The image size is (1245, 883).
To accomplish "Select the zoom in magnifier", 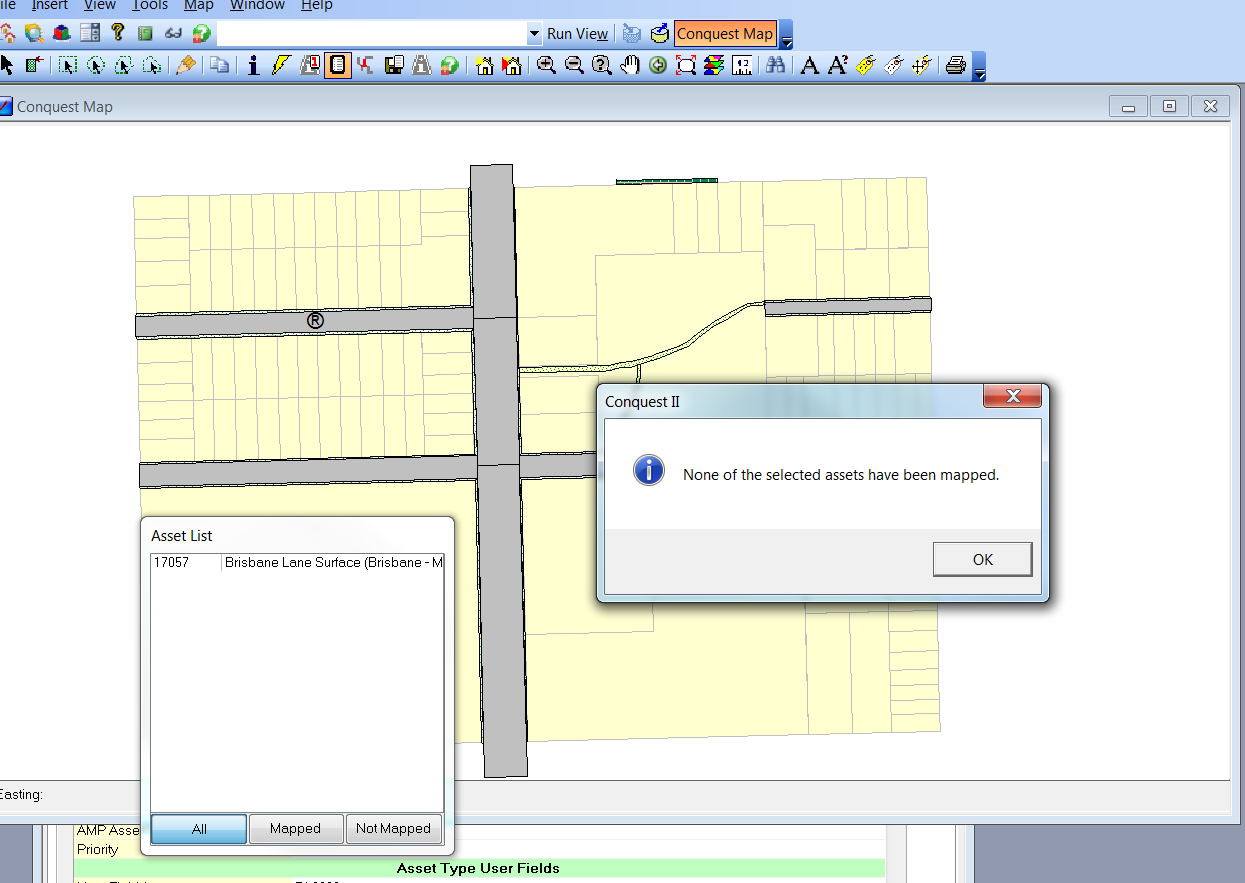I will [x=546, y=66].
